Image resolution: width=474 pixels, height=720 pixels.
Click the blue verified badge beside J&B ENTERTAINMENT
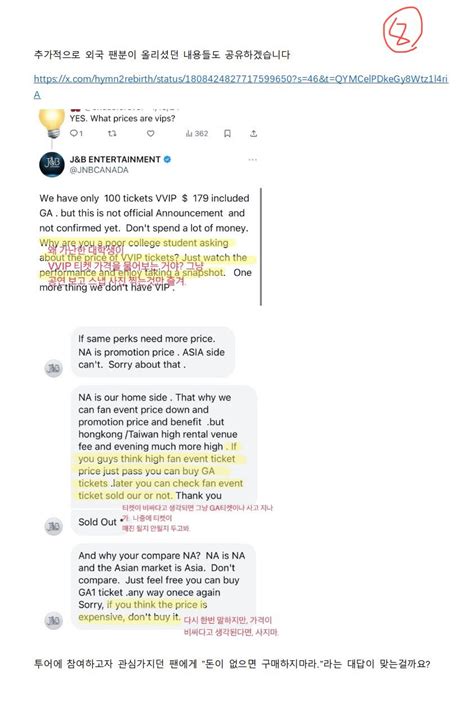pos(168,159)
